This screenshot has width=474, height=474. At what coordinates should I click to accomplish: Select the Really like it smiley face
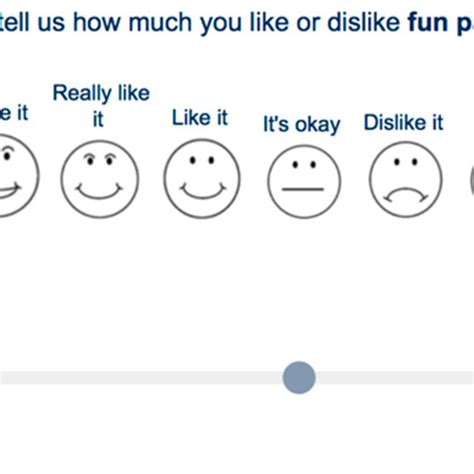(100, 179)
